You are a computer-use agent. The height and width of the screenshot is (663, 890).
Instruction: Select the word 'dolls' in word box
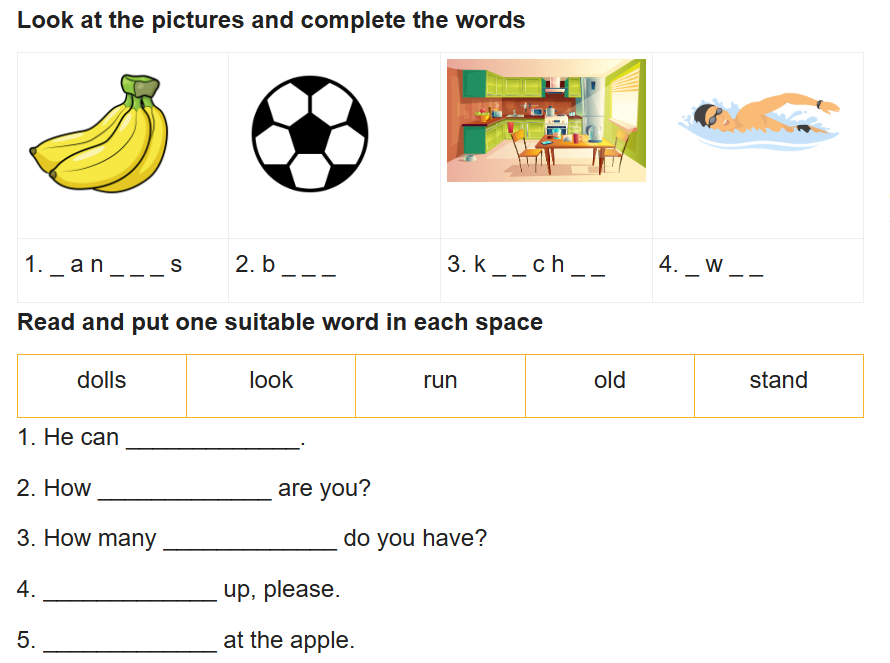(x=102, y=380)
